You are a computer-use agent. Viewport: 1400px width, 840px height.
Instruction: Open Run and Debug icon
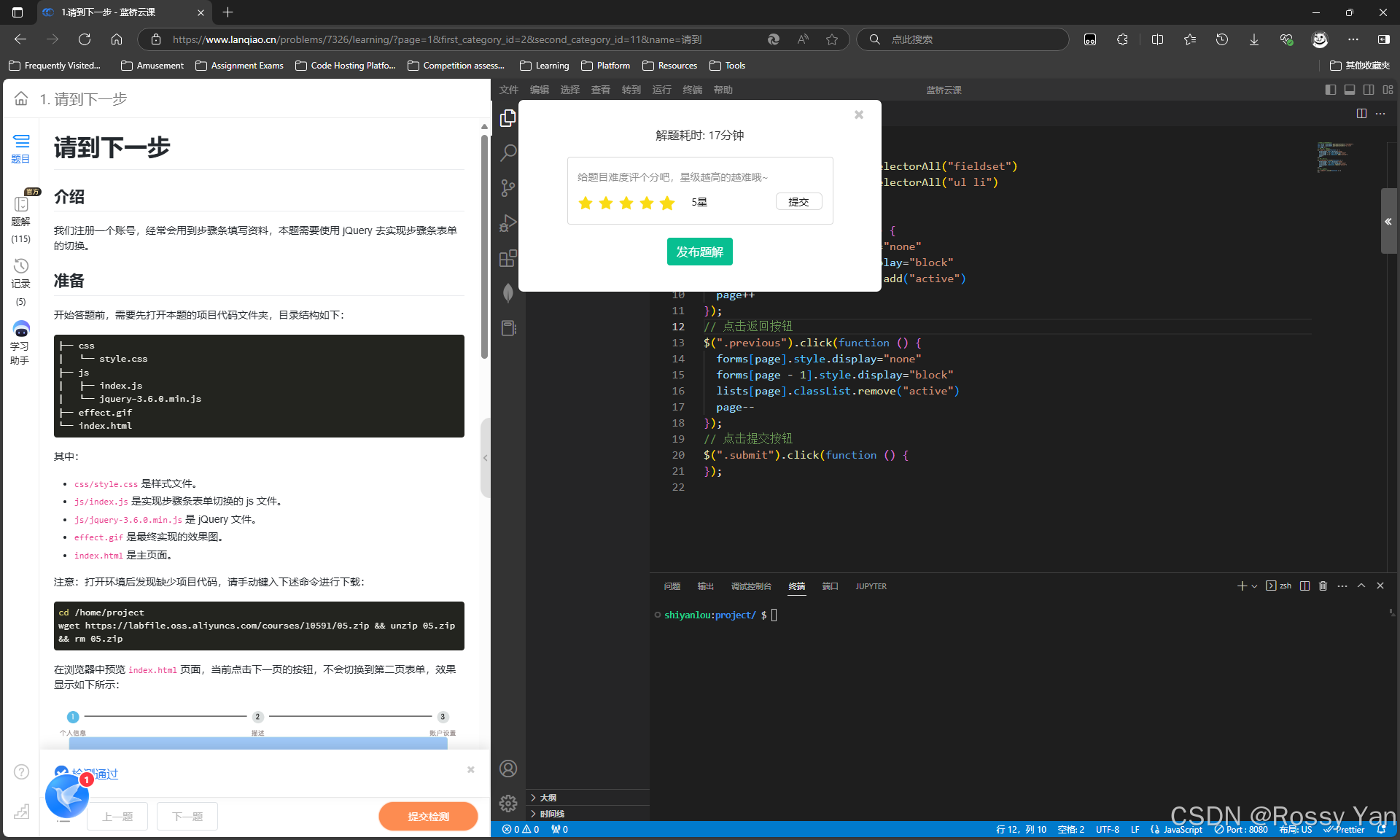[508, 223]
